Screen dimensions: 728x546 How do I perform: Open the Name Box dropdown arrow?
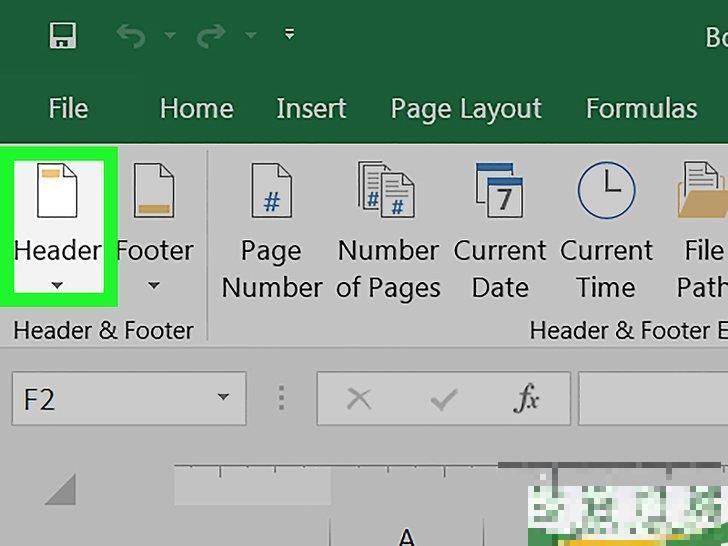click(223, 400)
